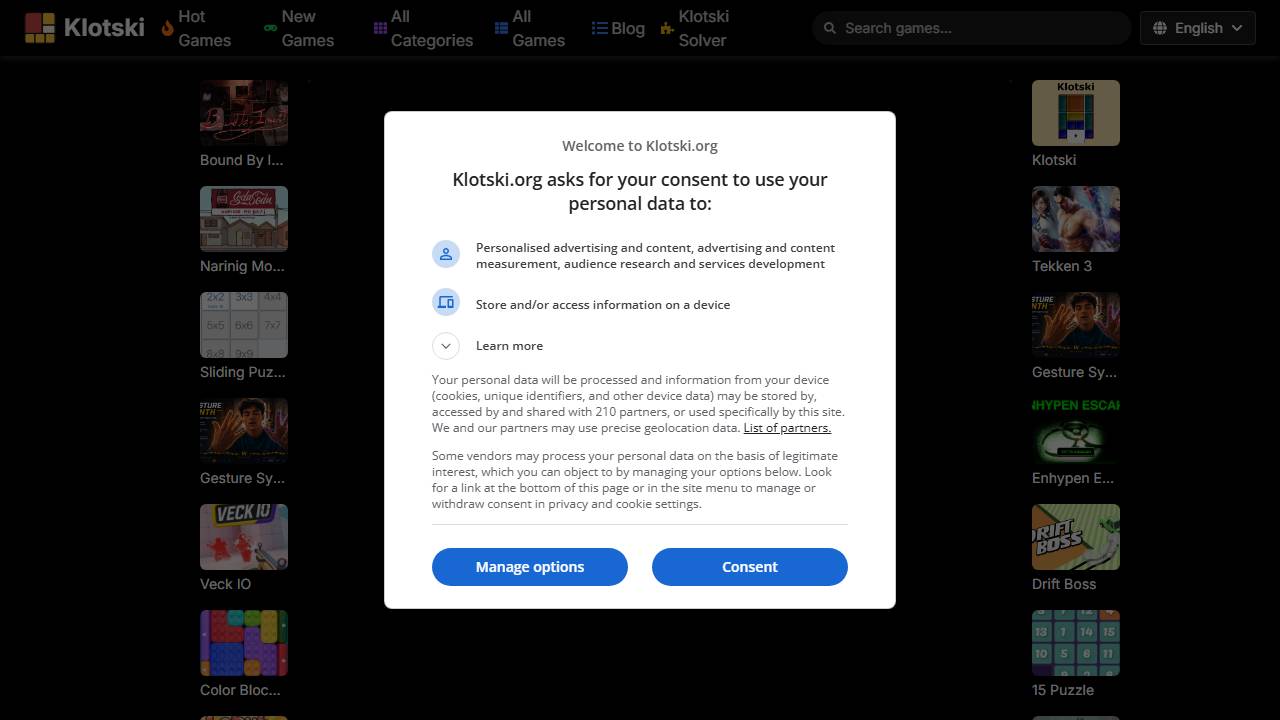Open the Veck IO game thumbnail
The height and width of the screenshot is (720, 1280).
pyautogui.click(x=244, y=537)
